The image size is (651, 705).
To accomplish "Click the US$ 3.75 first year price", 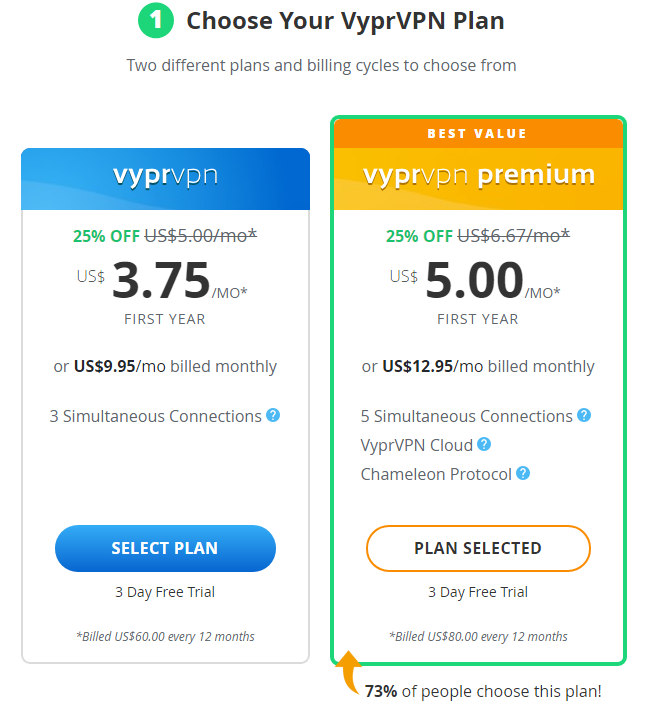I will coord(162,281).
